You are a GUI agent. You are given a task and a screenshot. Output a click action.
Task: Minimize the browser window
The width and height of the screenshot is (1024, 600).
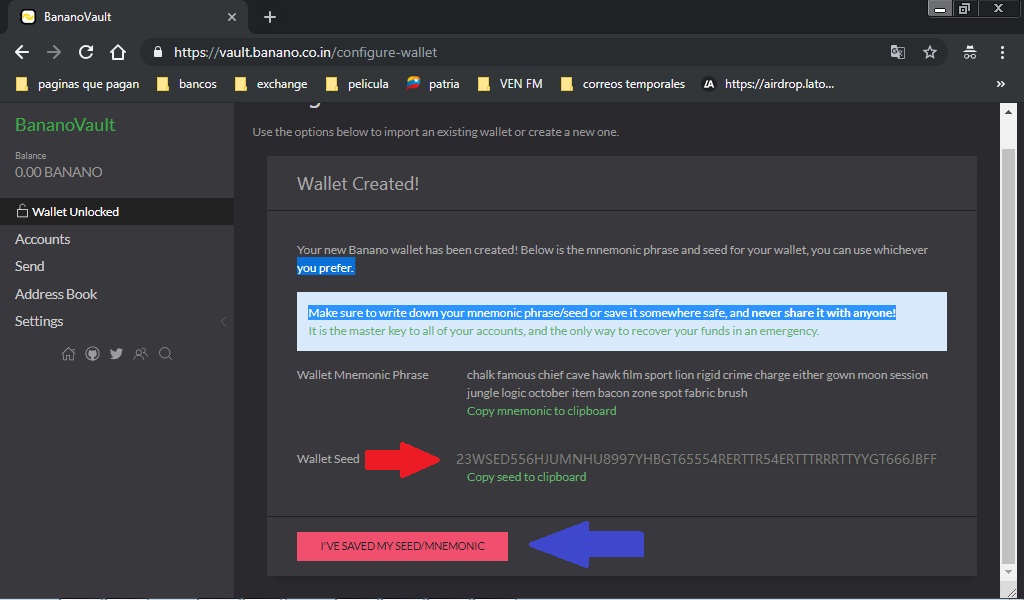(939, 9)
